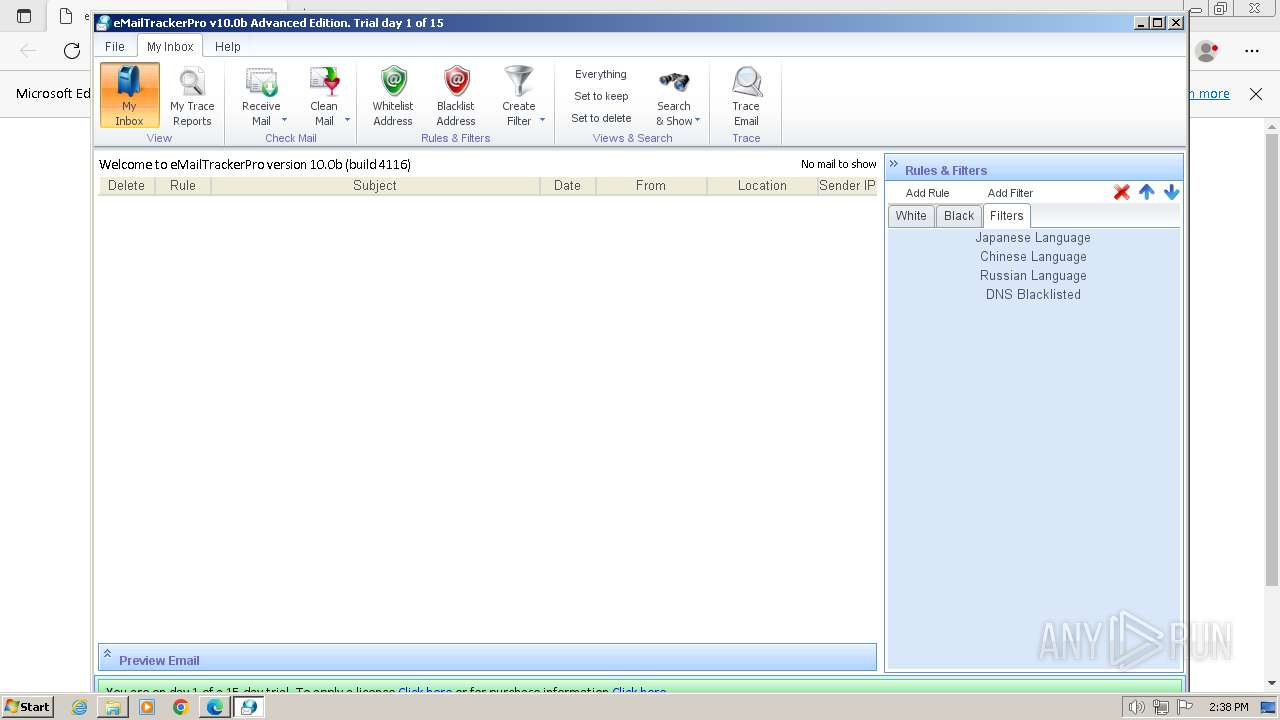Collapse the Rules & Filters panel

click(894, 165)
